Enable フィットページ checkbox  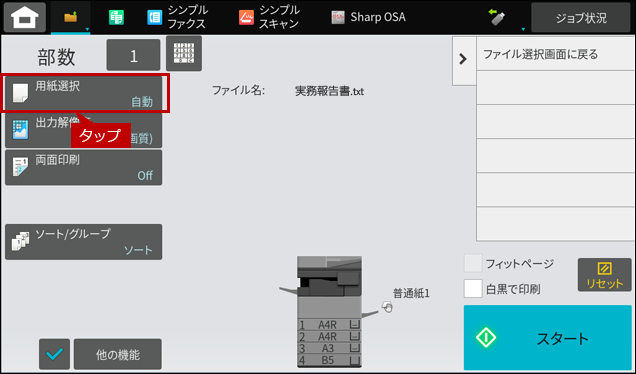pyautogui.click(x=473, y=264)
